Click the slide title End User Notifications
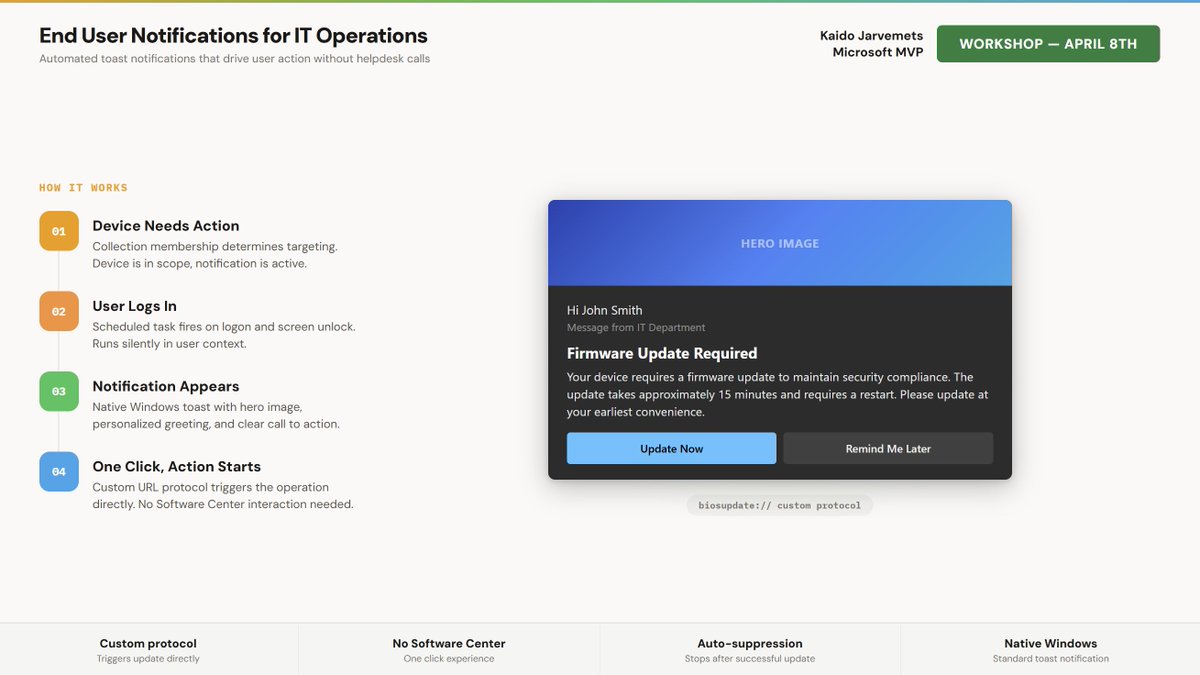 tap(233, 36)
